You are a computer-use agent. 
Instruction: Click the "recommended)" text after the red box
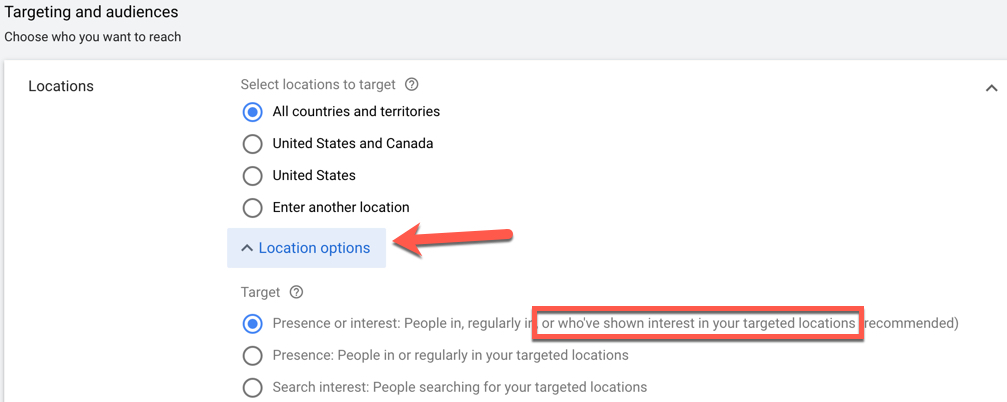click(x=911, y=324)
